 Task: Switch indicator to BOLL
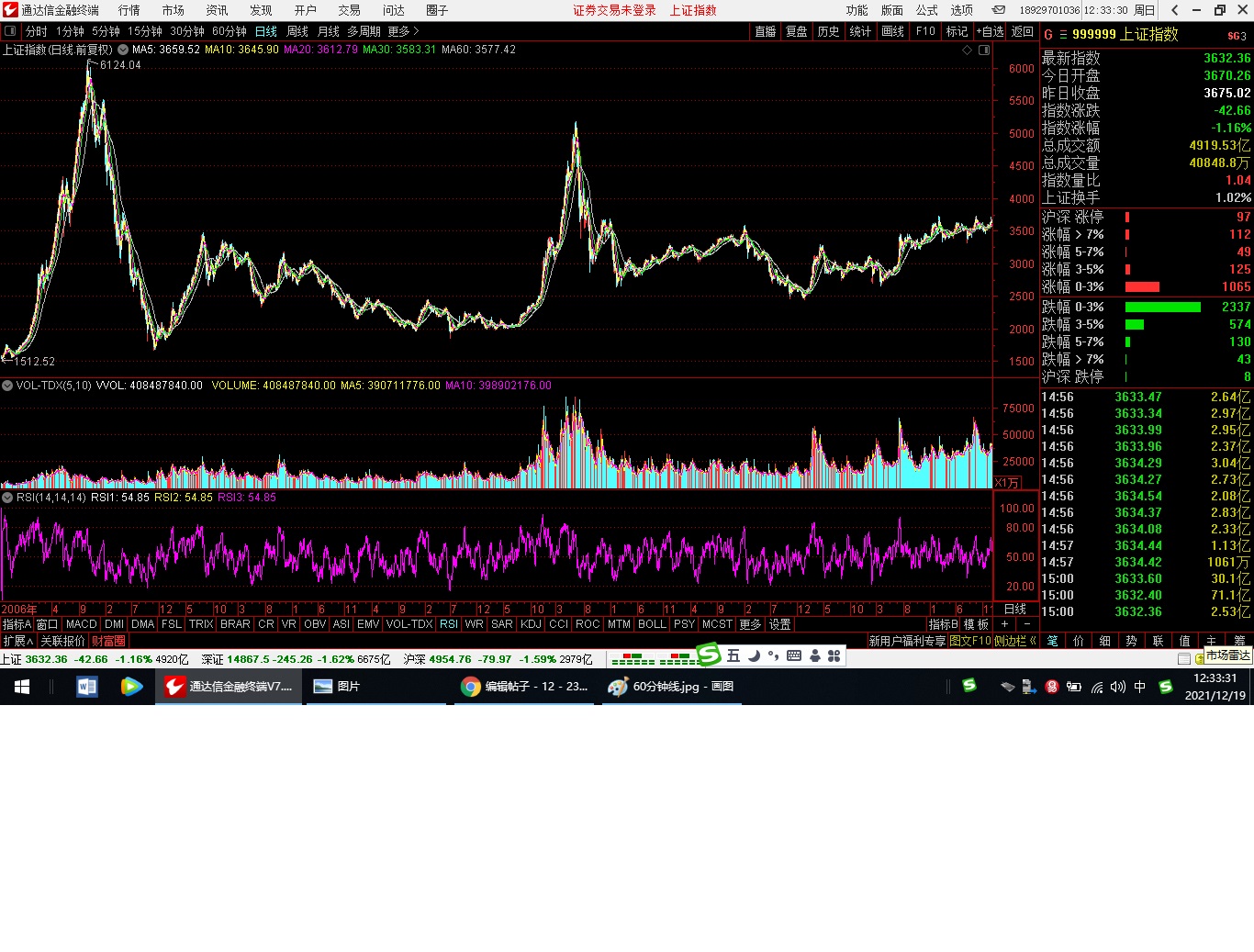click(x=652, y=624)
